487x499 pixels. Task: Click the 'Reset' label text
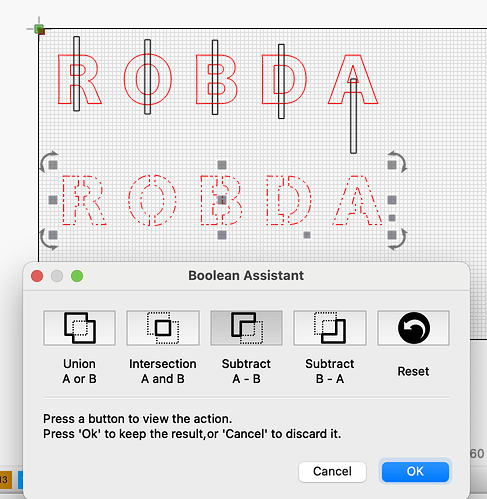click(x=413, y=371)
